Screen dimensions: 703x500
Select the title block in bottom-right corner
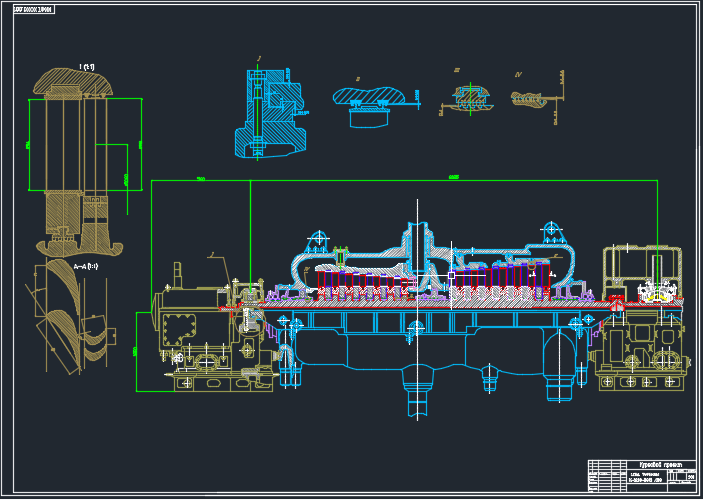click(x=640, y=474)
